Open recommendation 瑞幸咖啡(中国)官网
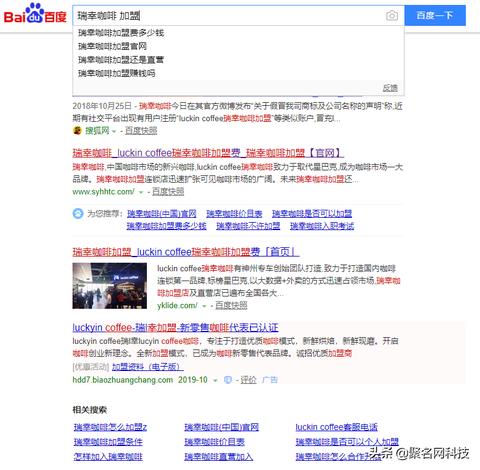 point(162,214)
